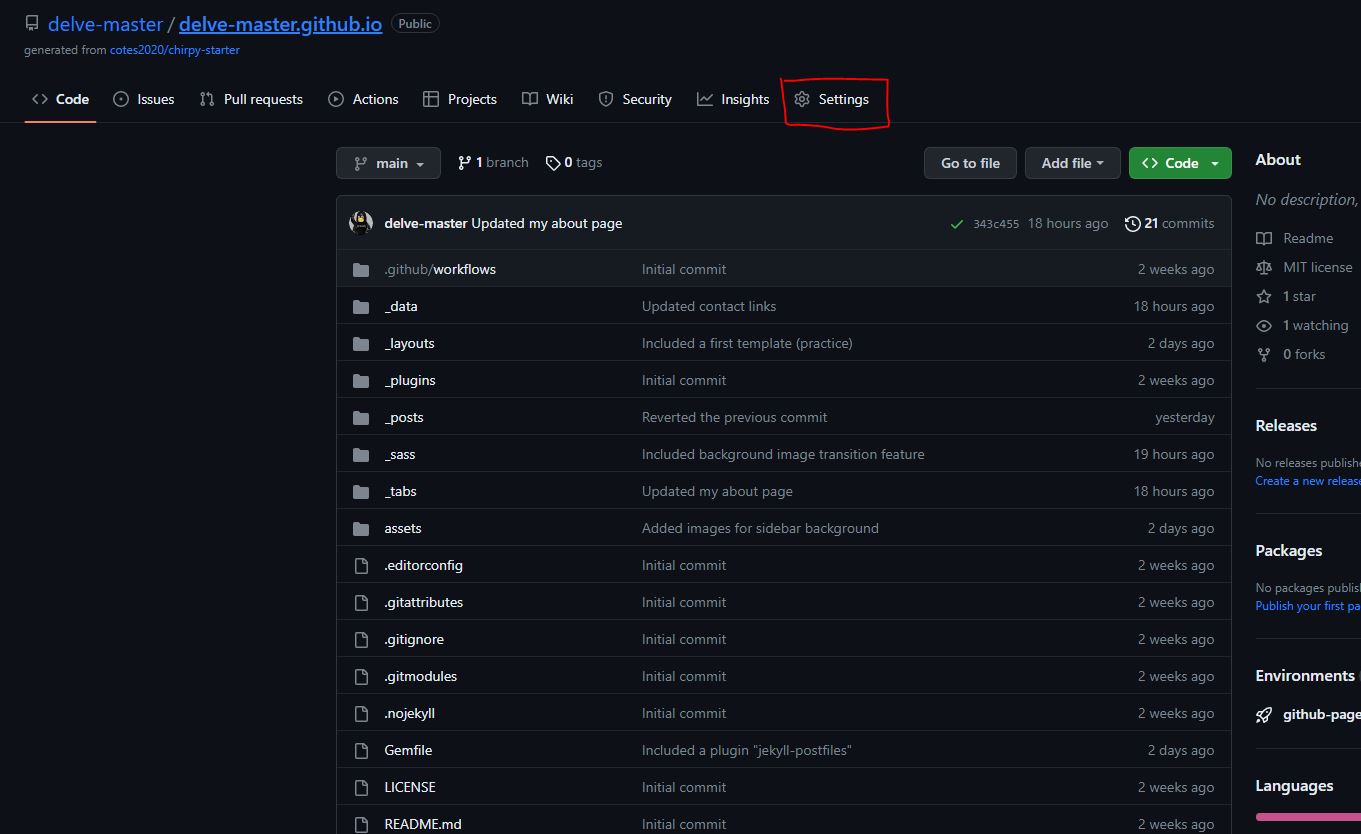The width and height of the screenshot is (1361, 834).
Task: Click the pink Languages bar
Action: (1308, 817)
